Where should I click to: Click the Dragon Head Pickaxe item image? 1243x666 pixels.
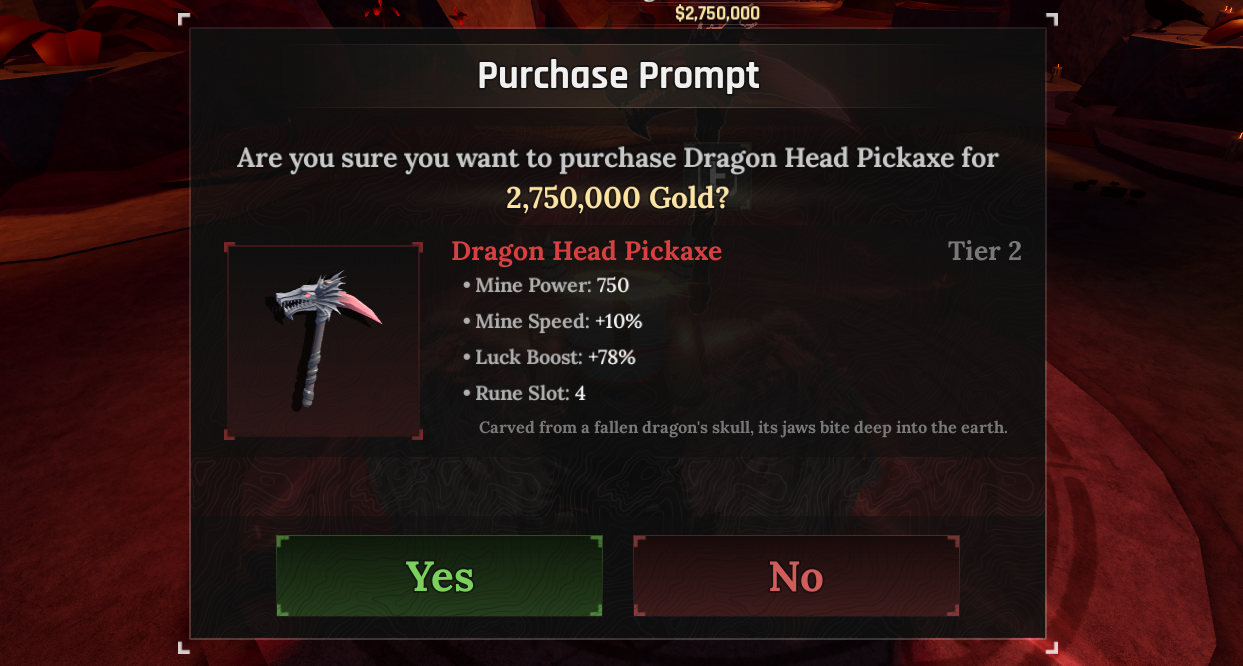point(324,340)
